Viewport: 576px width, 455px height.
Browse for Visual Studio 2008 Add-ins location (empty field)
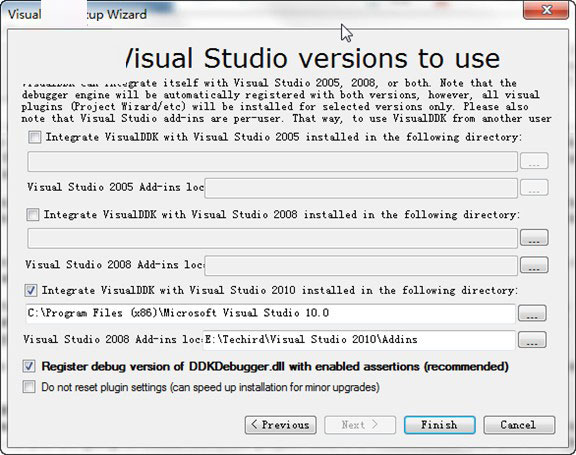pos(534,265)
